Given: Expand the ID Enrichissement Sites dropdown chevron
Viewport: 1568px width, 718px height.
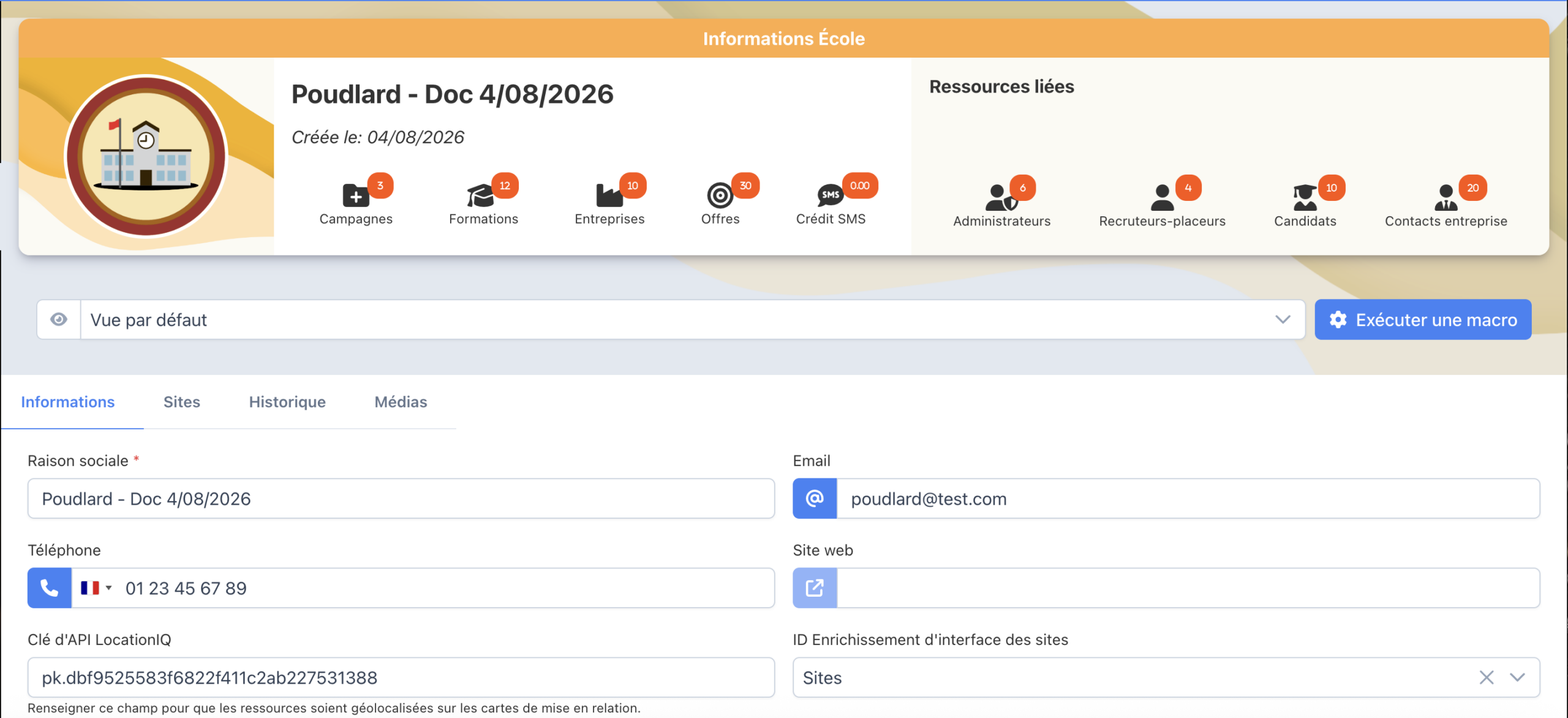Looking at the screenshot, I should point(1517,678).
